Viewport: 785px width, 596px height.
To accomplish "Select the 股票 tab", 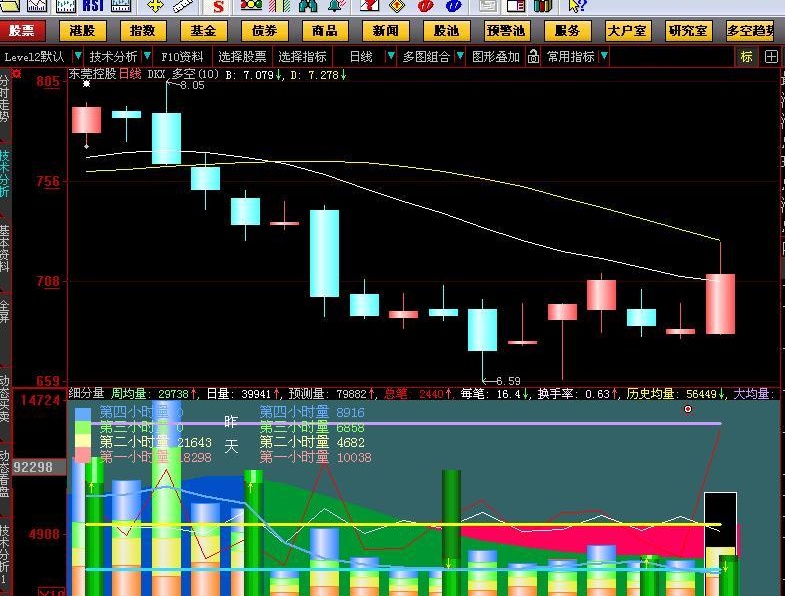I will pos(22,31).
